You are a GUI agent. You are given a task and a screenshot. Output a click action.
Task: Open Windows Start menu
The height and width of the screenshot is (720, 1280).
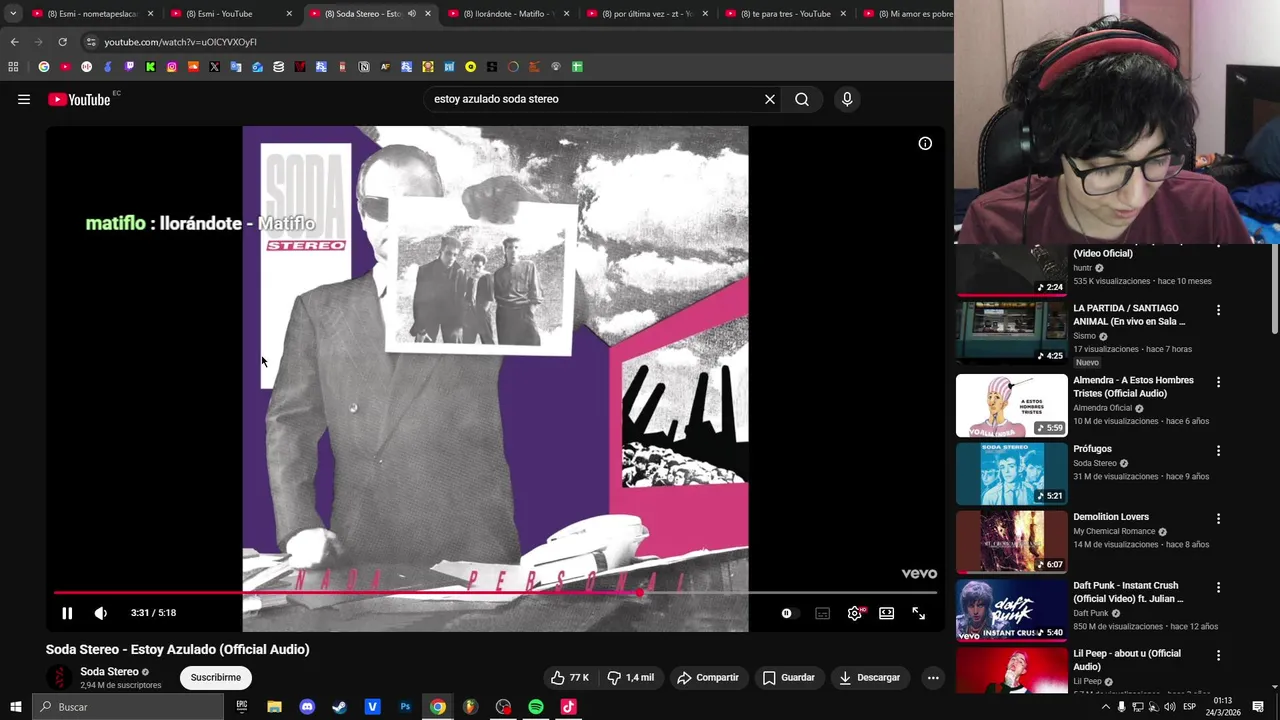click(x=15, y=707)
